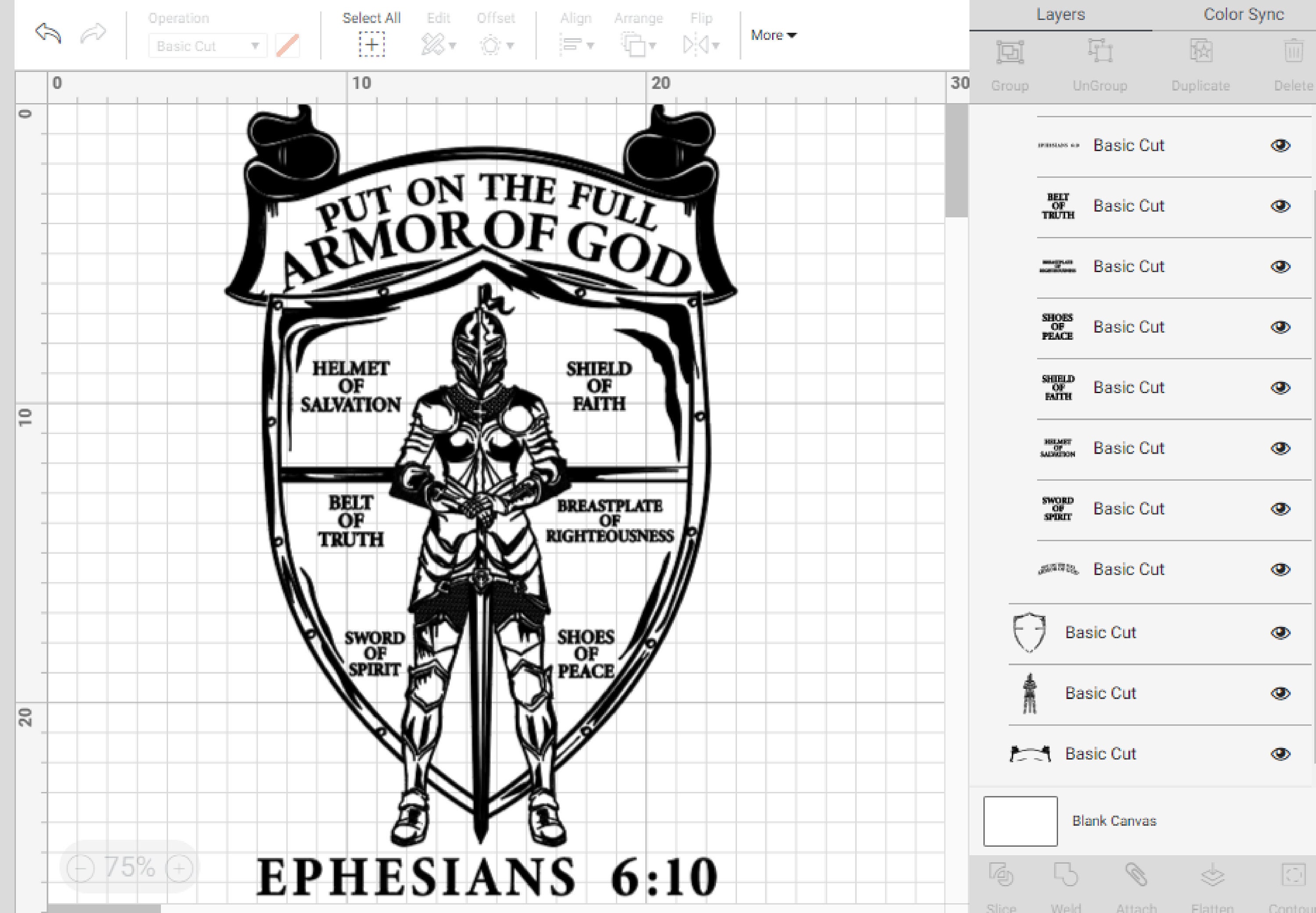Hide the BELT OF TRUTH Basic Cut layer
This screenshot has width=1316, height=913.
click(x=1281, y=206)
